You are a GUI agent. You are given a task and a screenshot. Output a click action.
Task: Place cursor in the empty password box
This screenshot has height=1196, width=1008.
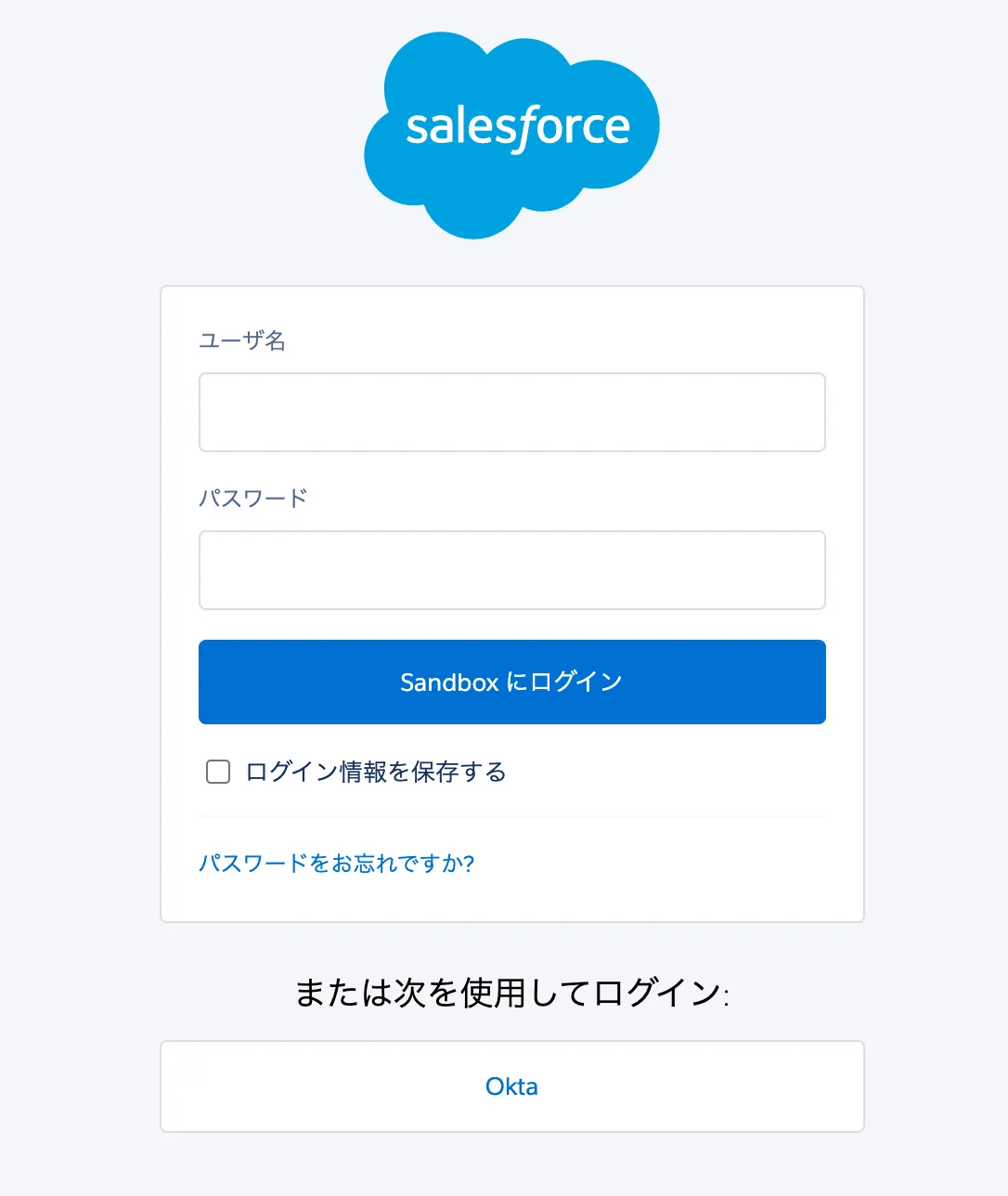point(511,570)
